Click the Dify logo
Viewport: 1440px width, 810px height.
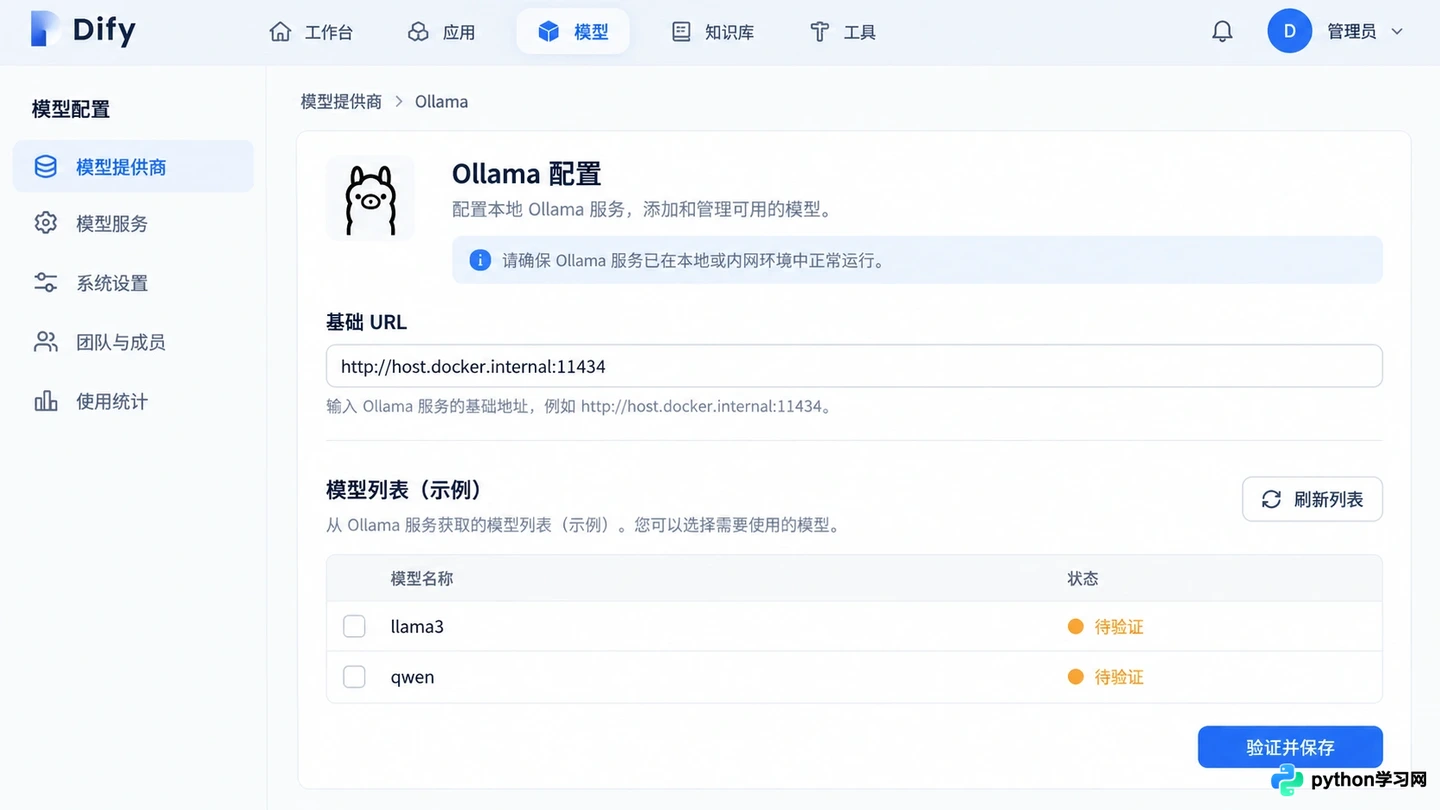[83, 30]
